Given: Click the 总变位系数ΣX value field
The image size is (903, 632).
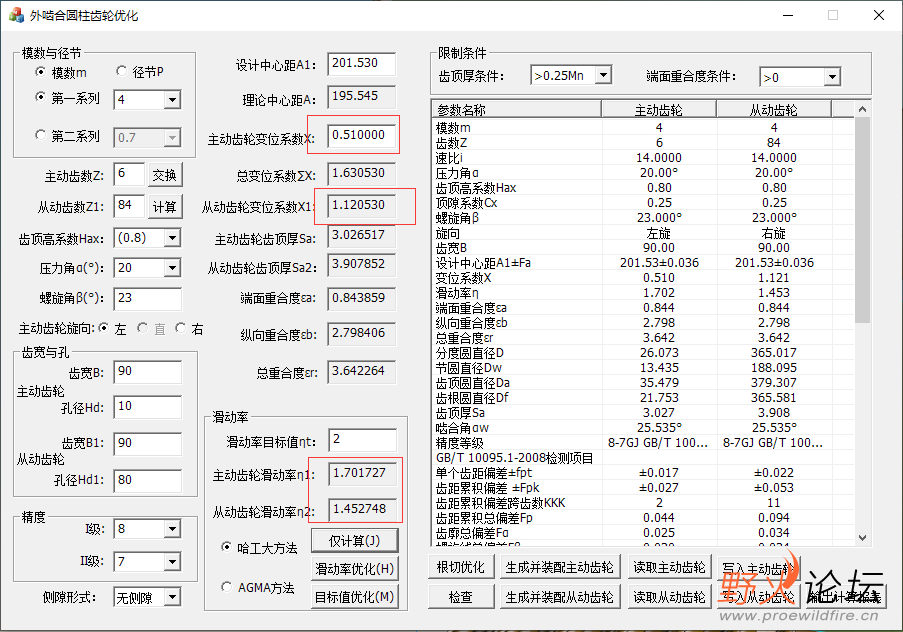Looking at the screenshot, I should (x=362, y=173).
